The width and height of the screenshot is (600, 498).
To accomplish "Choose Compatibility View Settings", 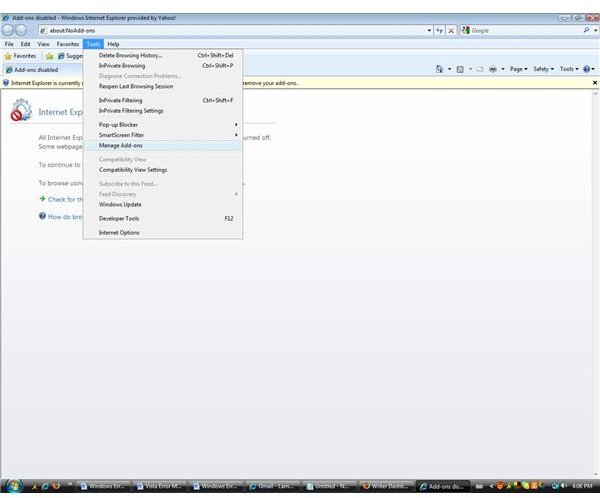I will [163, 170].
